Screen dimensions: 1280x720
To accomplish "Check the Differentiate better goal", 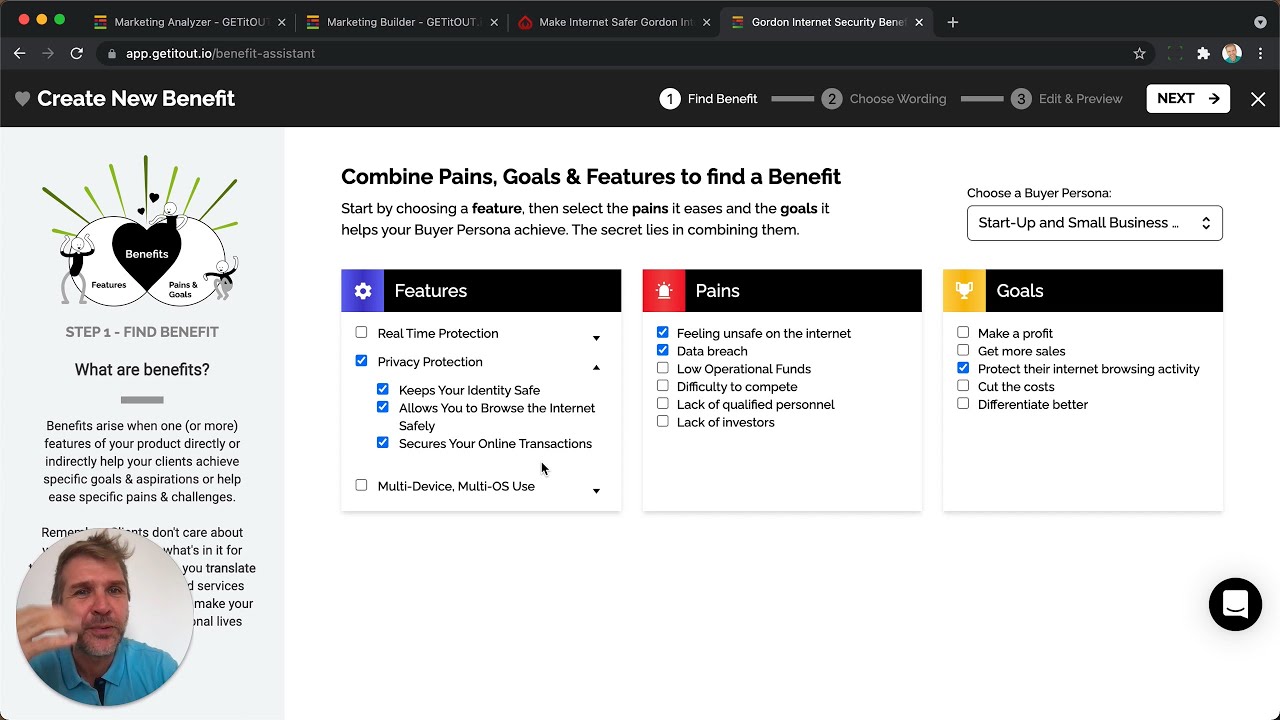I will (963, 403).
